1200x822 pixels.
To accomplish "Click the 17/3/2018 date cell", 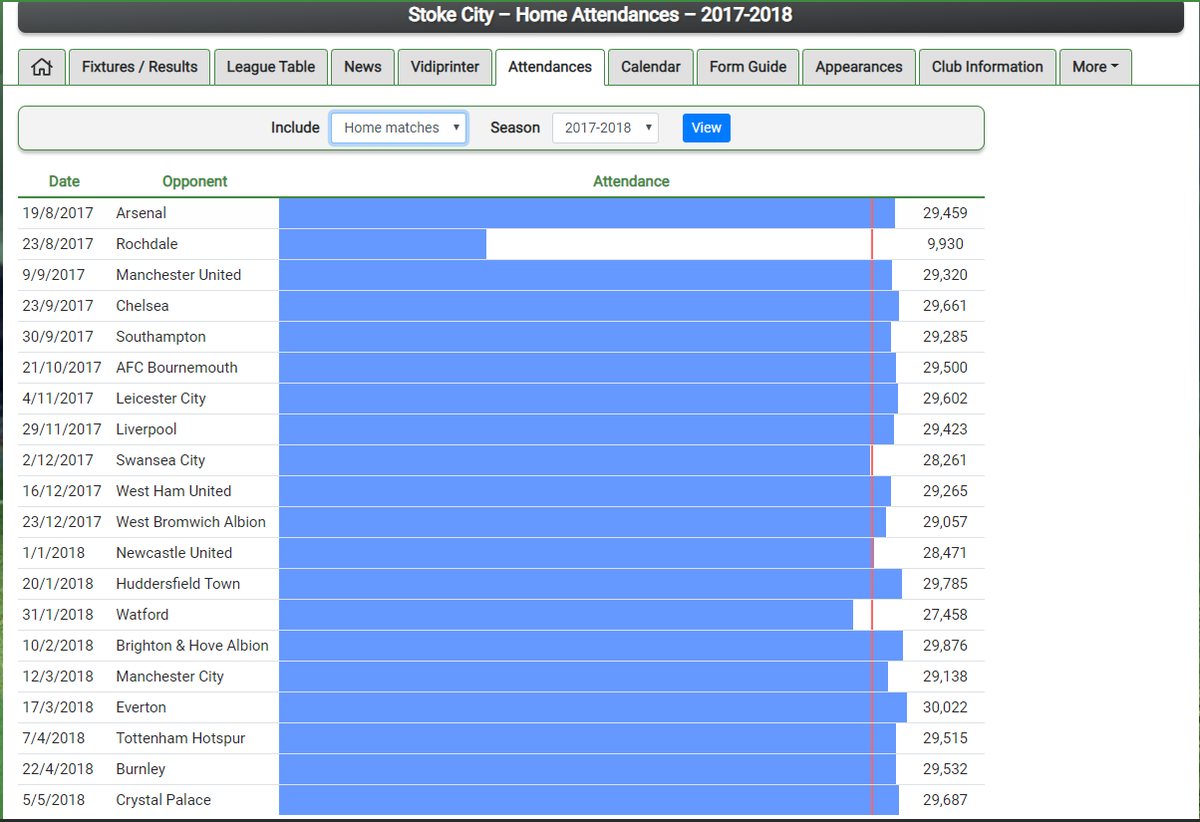I will 58,708.
